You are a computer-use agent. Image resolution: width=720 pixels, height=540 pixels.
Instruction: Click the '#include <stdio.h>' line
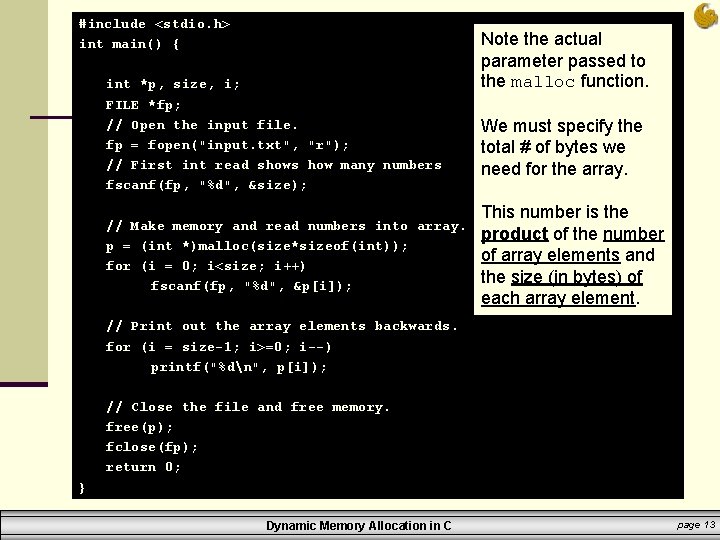coord(154,24)
